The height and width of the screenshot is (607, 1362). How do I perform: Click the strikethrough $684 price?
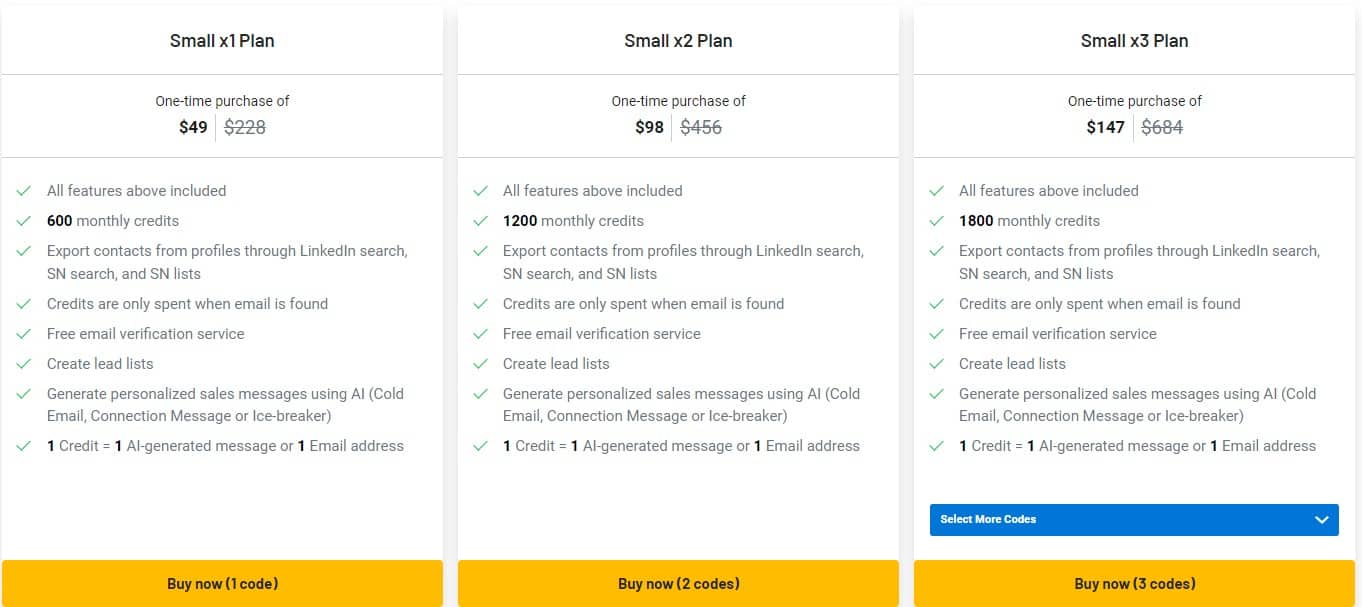coord(1160,127)
